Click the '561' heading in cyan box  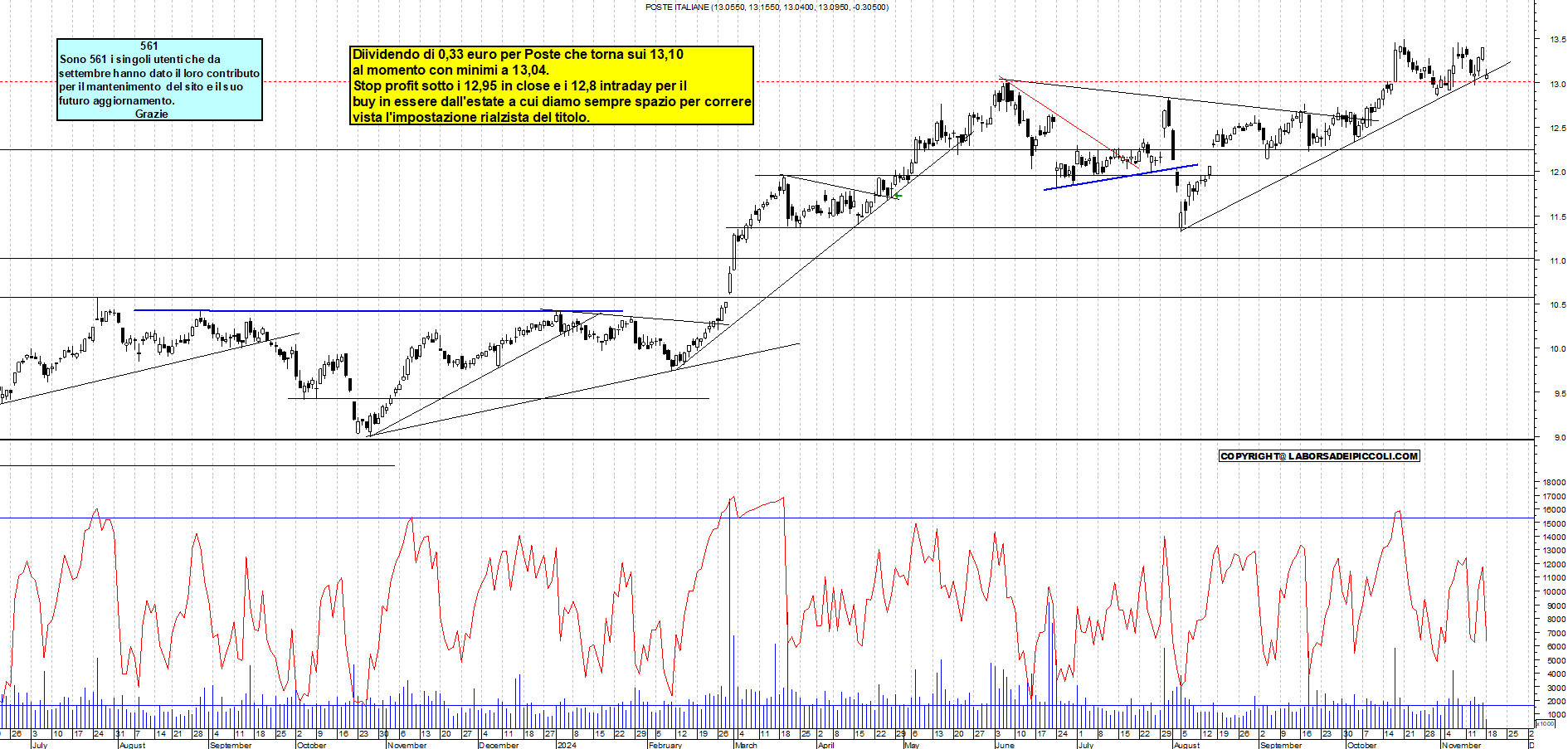[149, 46]
